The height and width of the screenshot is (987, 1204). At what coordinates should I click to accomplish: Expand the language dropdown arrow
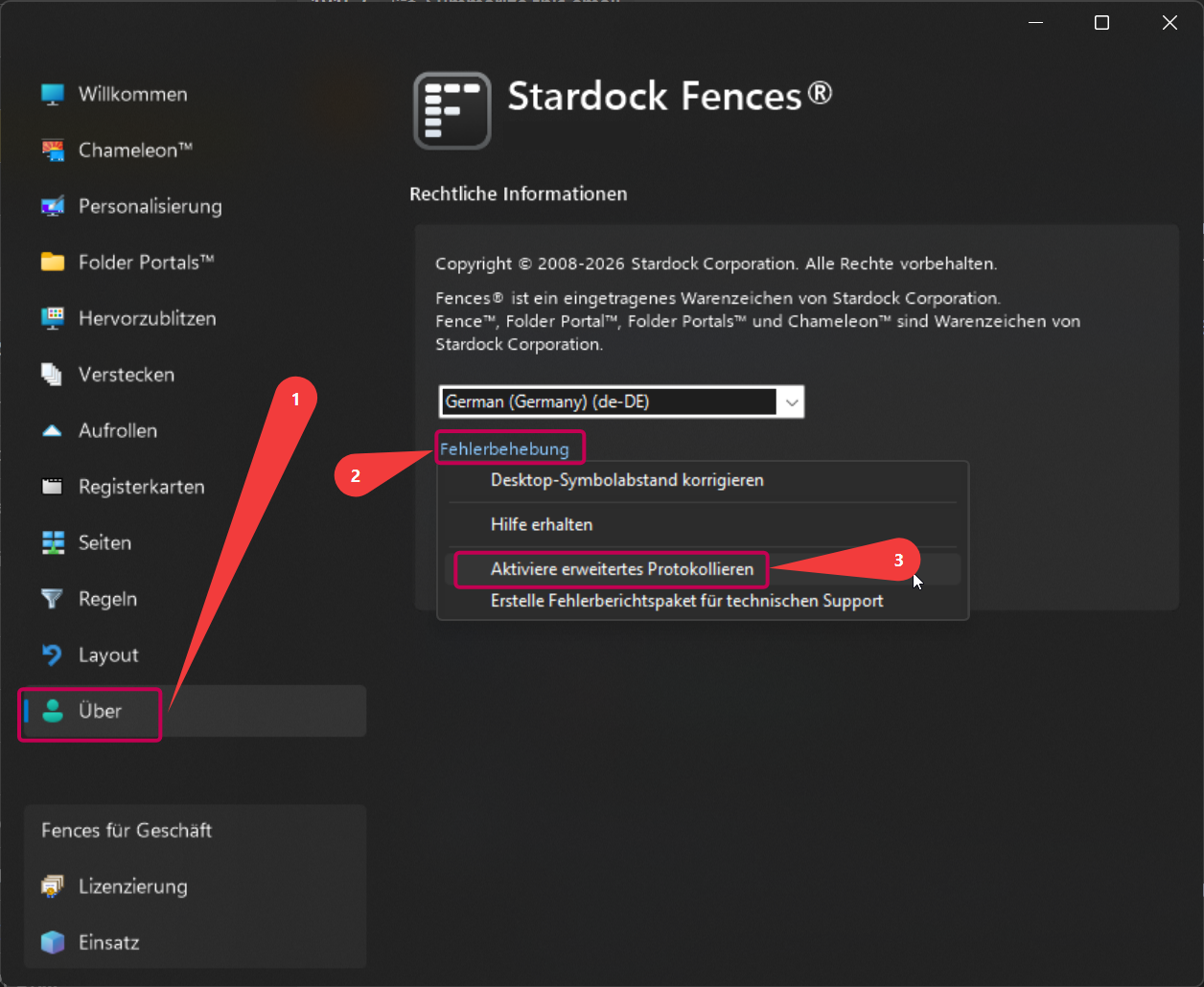(792, 402)
